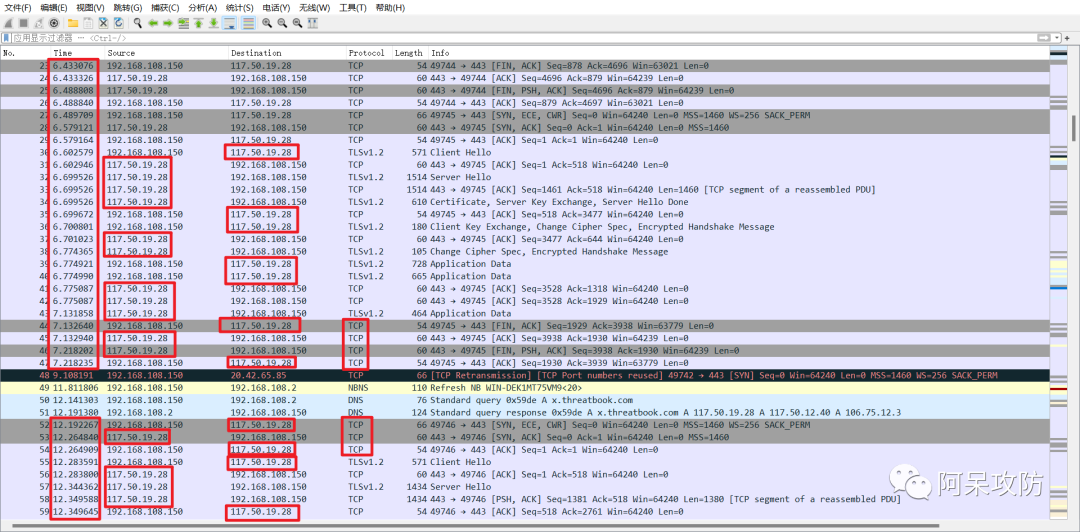Viewport: 1080px width, 532px height.
Task: Open the 分析(A) menu
Action: [x=203, y=7]
